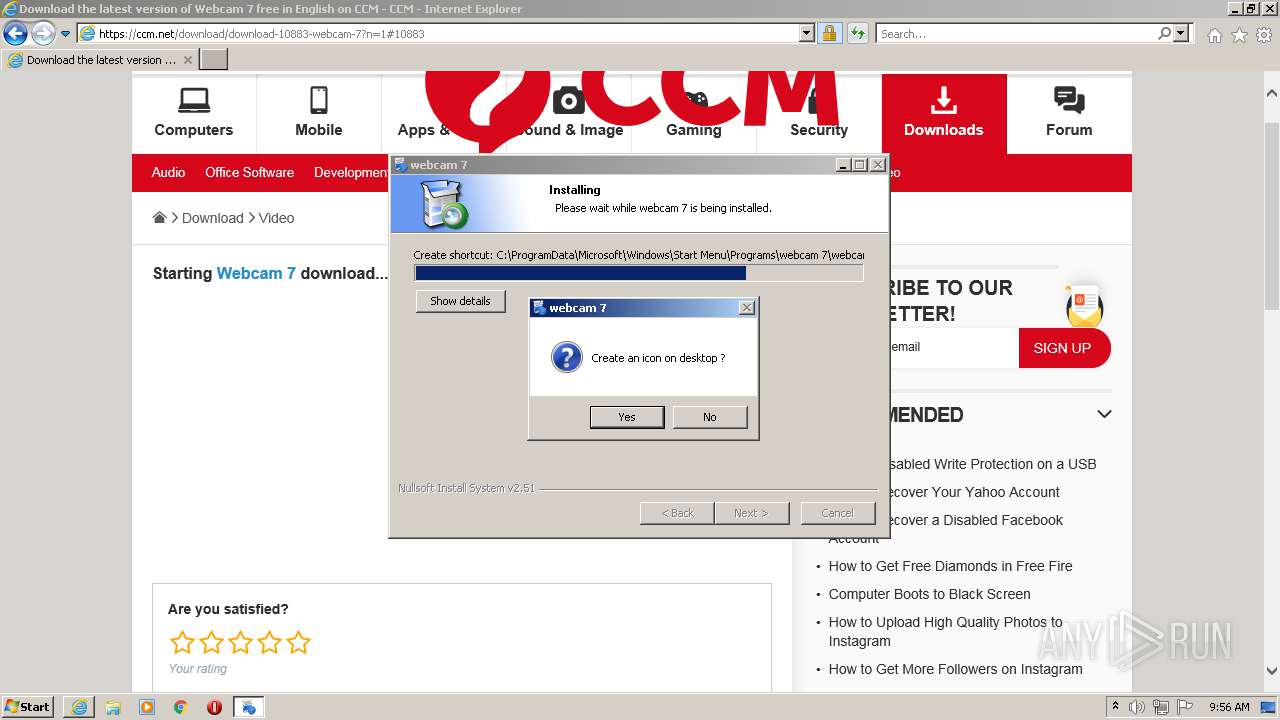The width and height of the screenshot is (1280, 720).
Task: Click Internet Explorer taskbar icon
Action: tap(79, 707)
